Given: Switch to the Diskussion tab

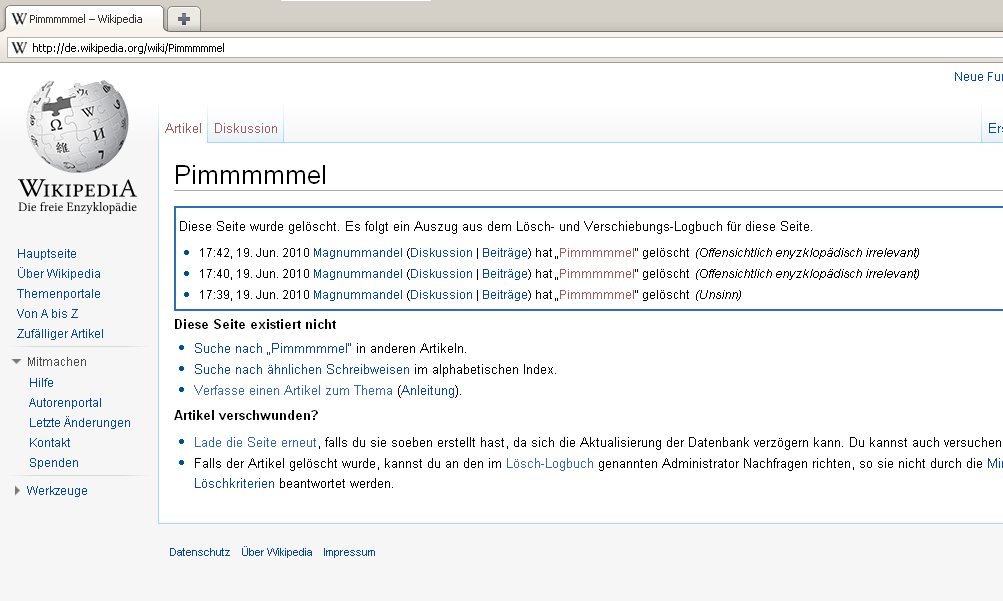Looking at the screenshot, I should point(246,129).
